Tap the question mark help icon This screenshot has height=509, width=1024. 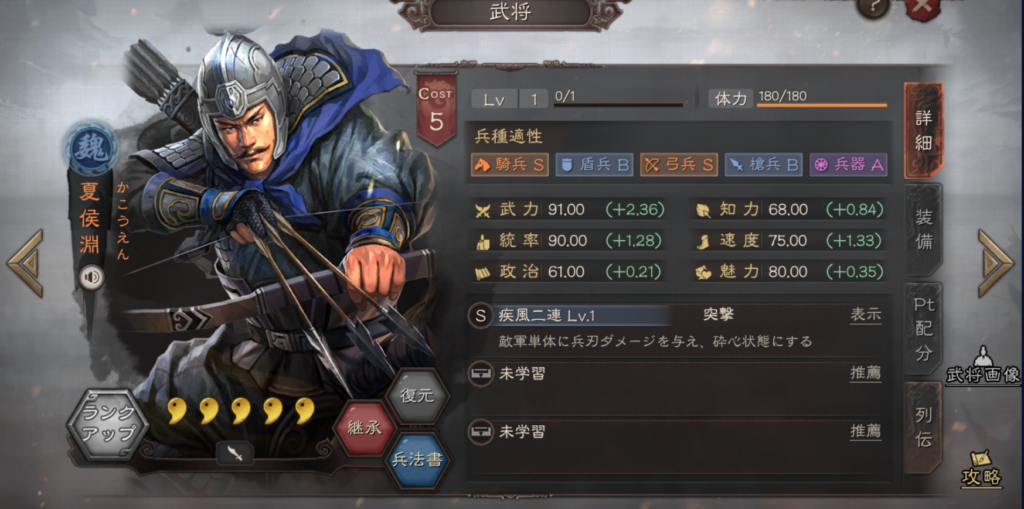[873, 7]
